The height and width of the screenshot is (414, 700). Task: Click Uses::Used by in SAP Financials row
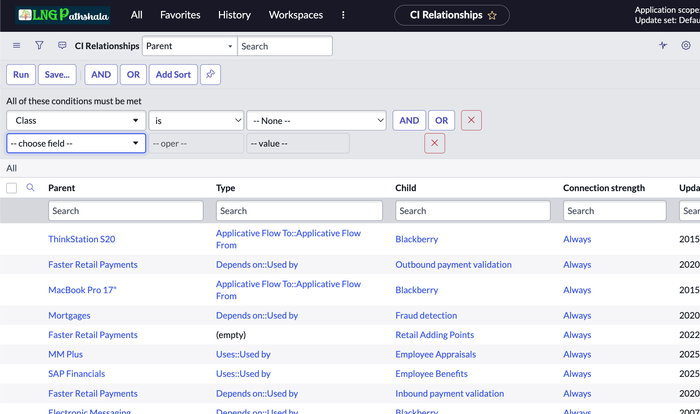(x=243, y=374)
